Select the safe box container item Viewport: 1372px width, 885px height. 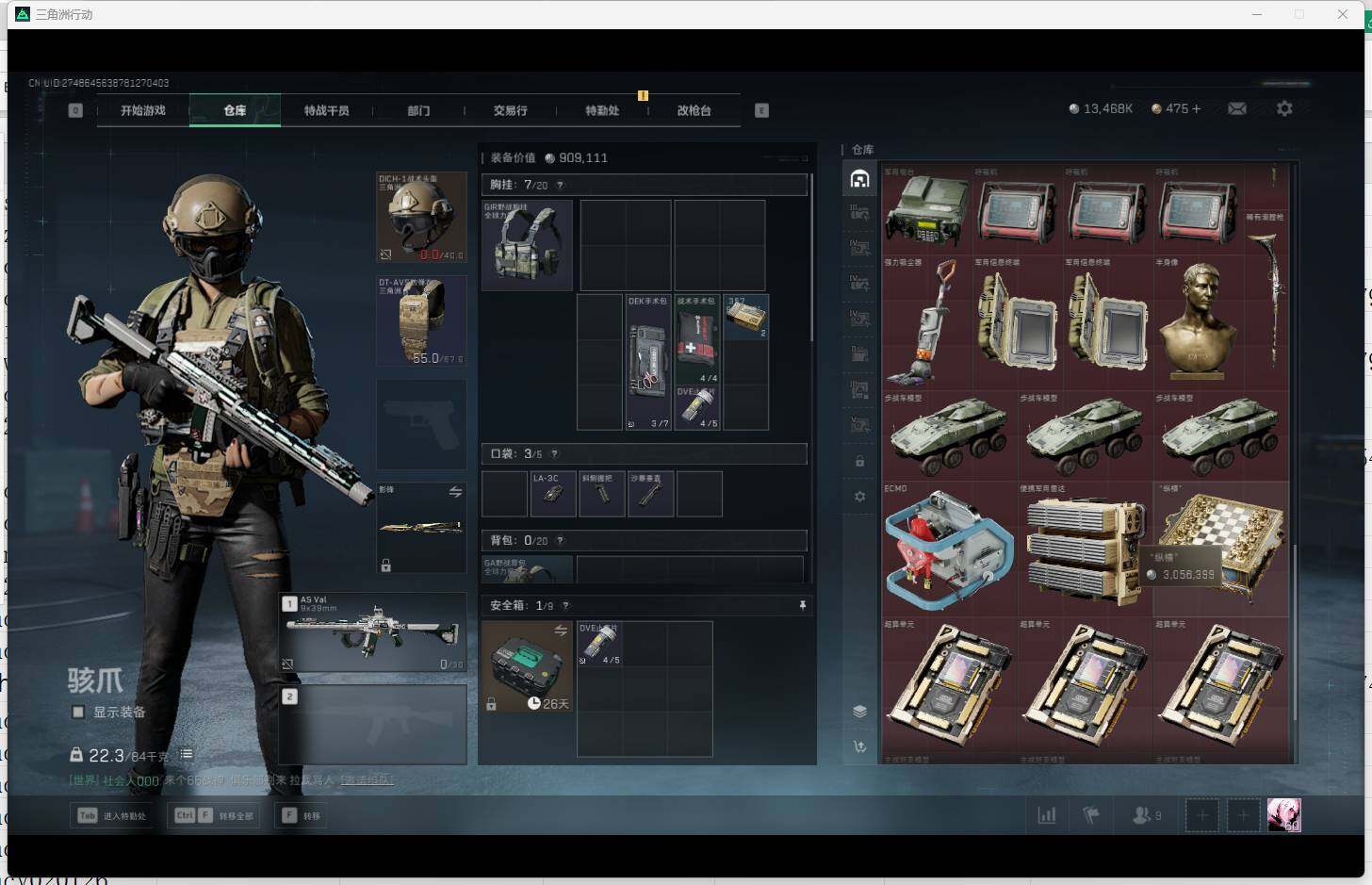tap(527, 666)
